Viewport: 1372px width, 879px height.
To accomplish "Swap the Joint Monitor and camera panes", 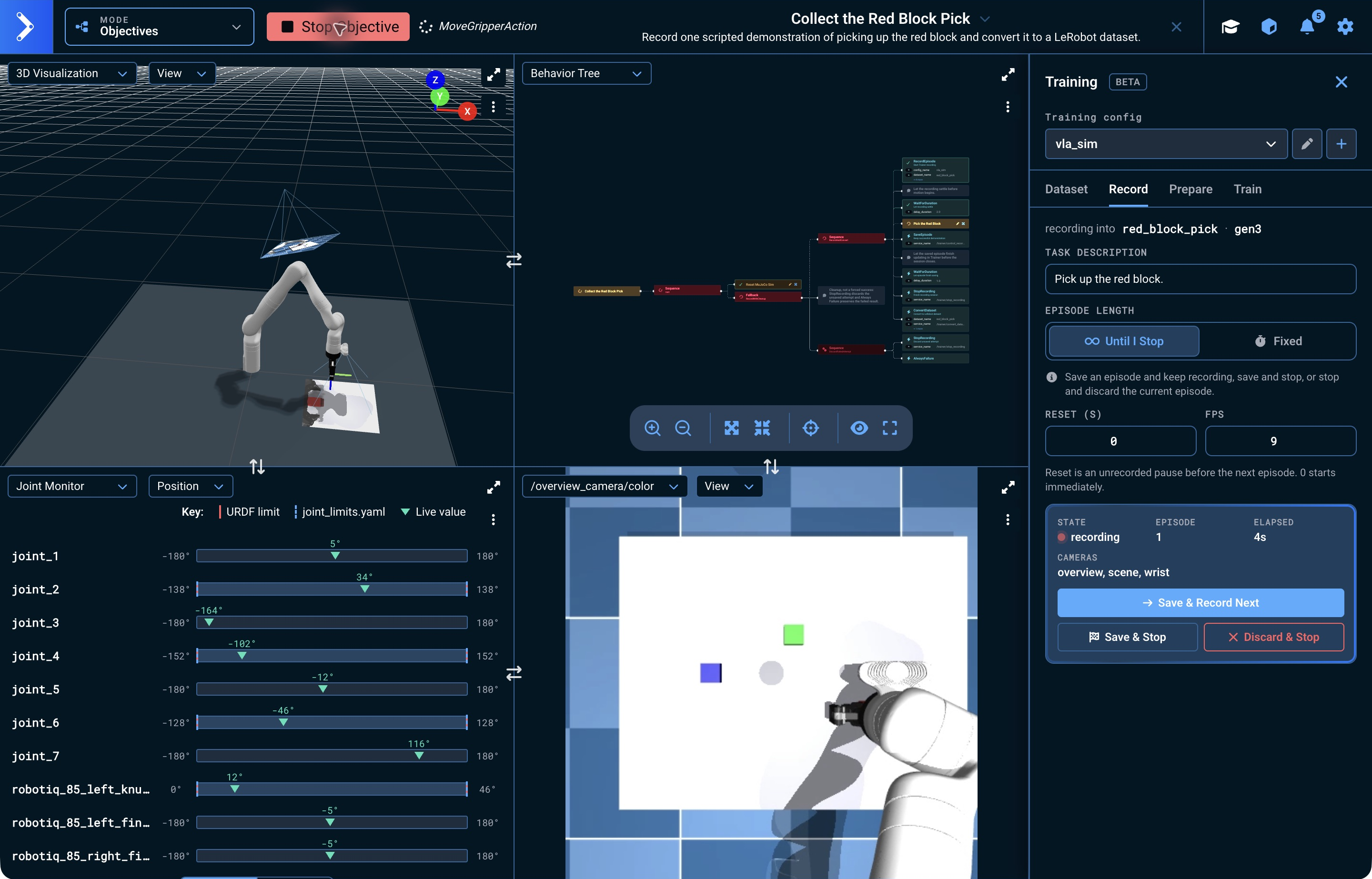I will (x=514, y=673).
